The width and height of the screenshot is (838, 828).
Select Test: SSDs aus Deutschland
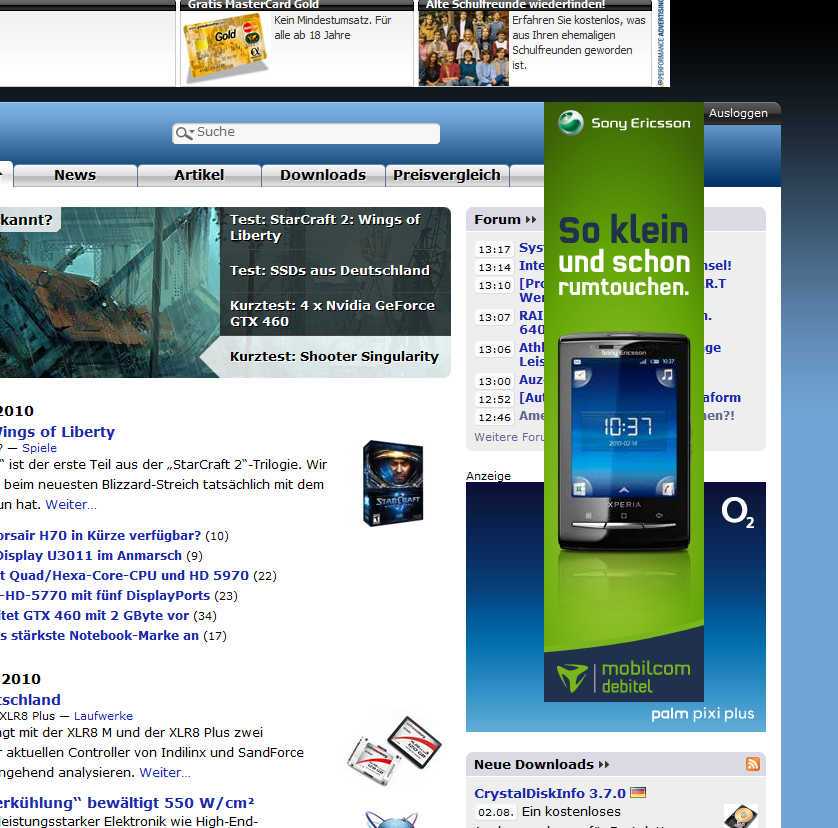[335, 270]
